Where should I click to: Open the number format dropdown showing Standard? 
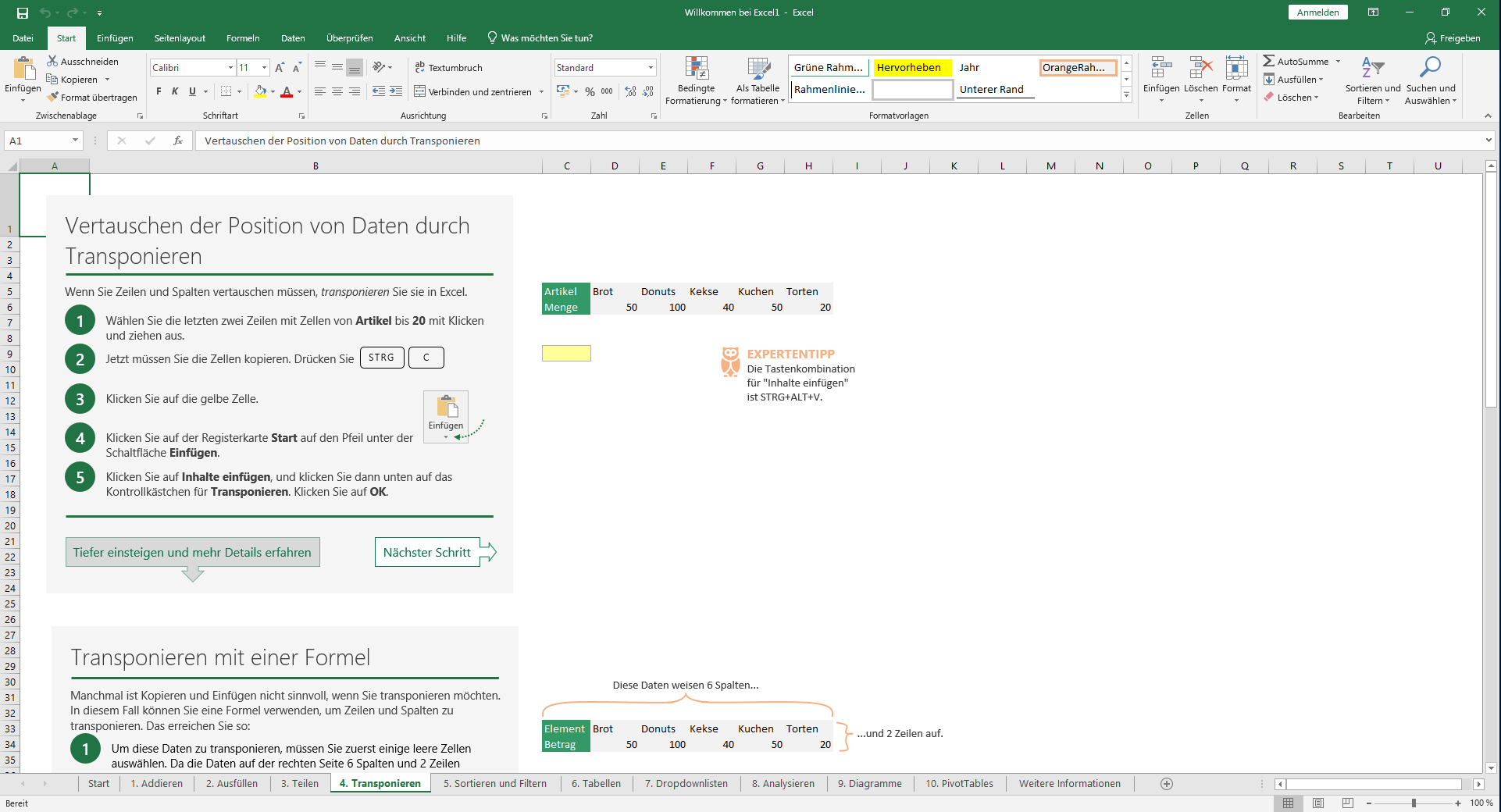[x=651, y=67]
